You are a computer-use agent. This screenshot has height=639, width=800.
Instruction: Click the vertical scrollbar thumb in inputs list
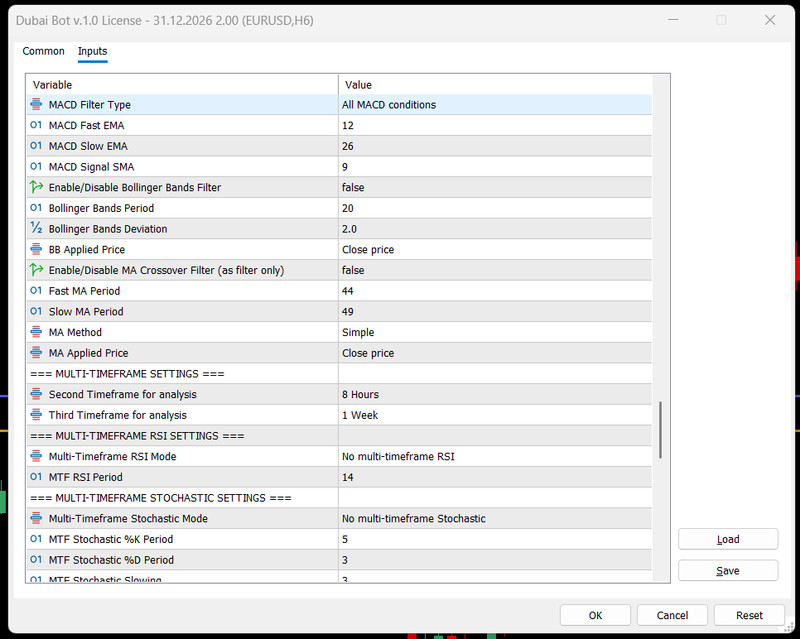(660, 430)
